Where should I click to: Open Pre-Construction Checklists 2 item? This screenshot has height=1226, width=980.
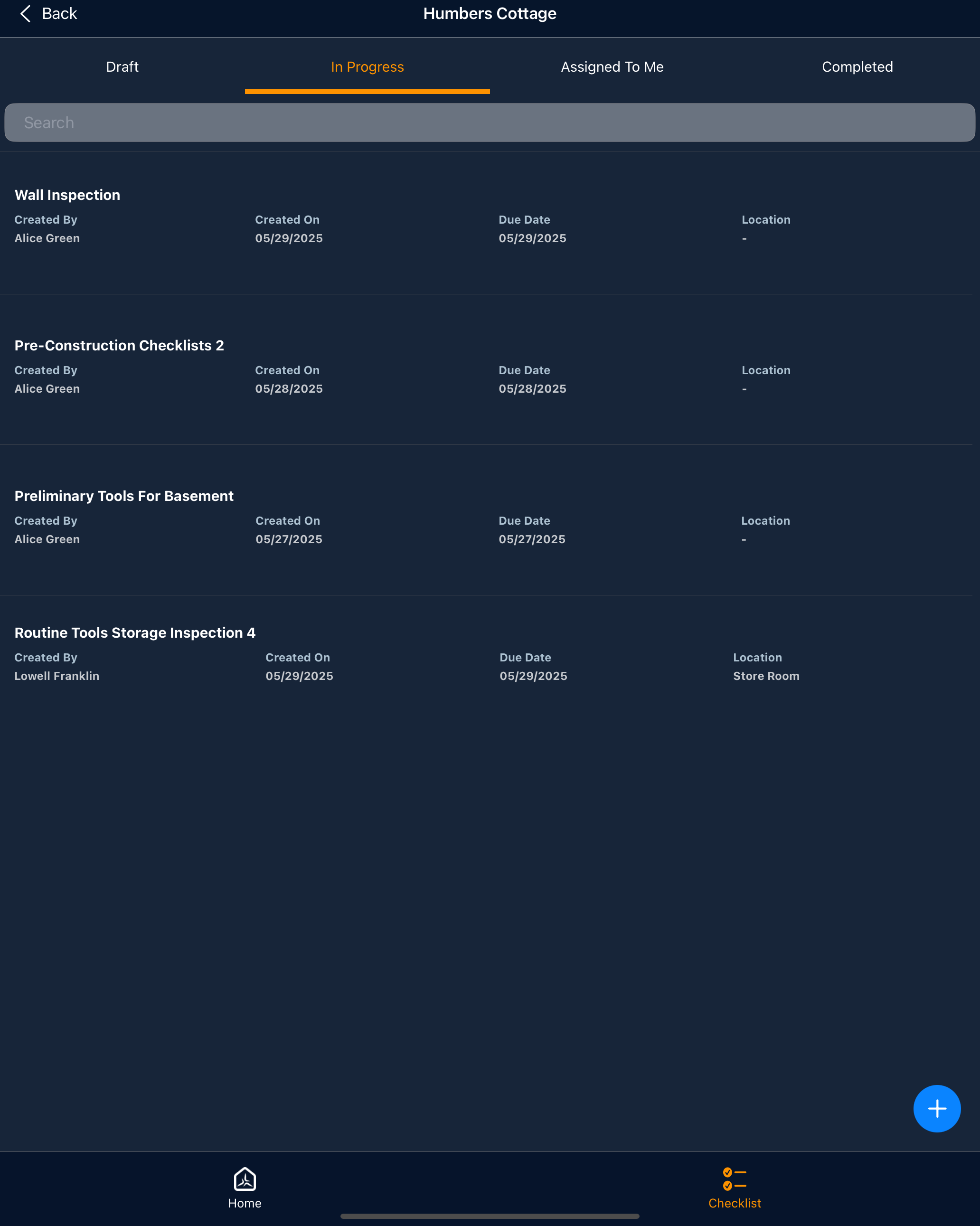tap(119, 346)
